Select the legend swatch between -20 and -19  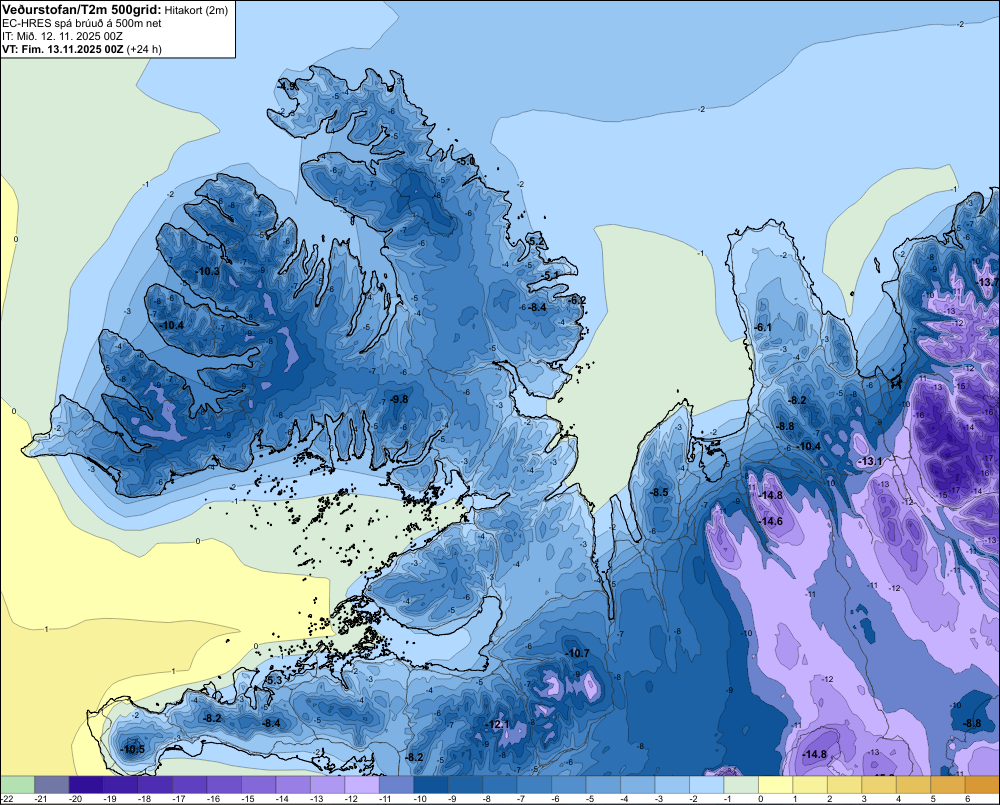click(x=86, y=784)
